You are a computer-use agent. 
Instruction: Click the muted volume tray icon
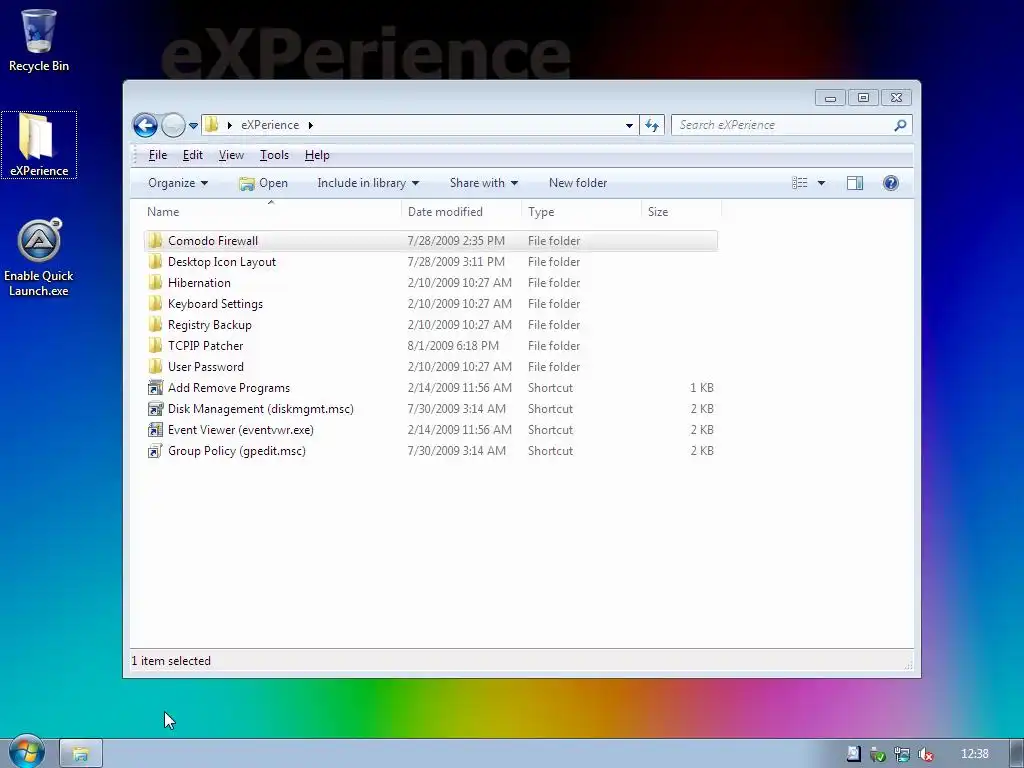point(925,754)
